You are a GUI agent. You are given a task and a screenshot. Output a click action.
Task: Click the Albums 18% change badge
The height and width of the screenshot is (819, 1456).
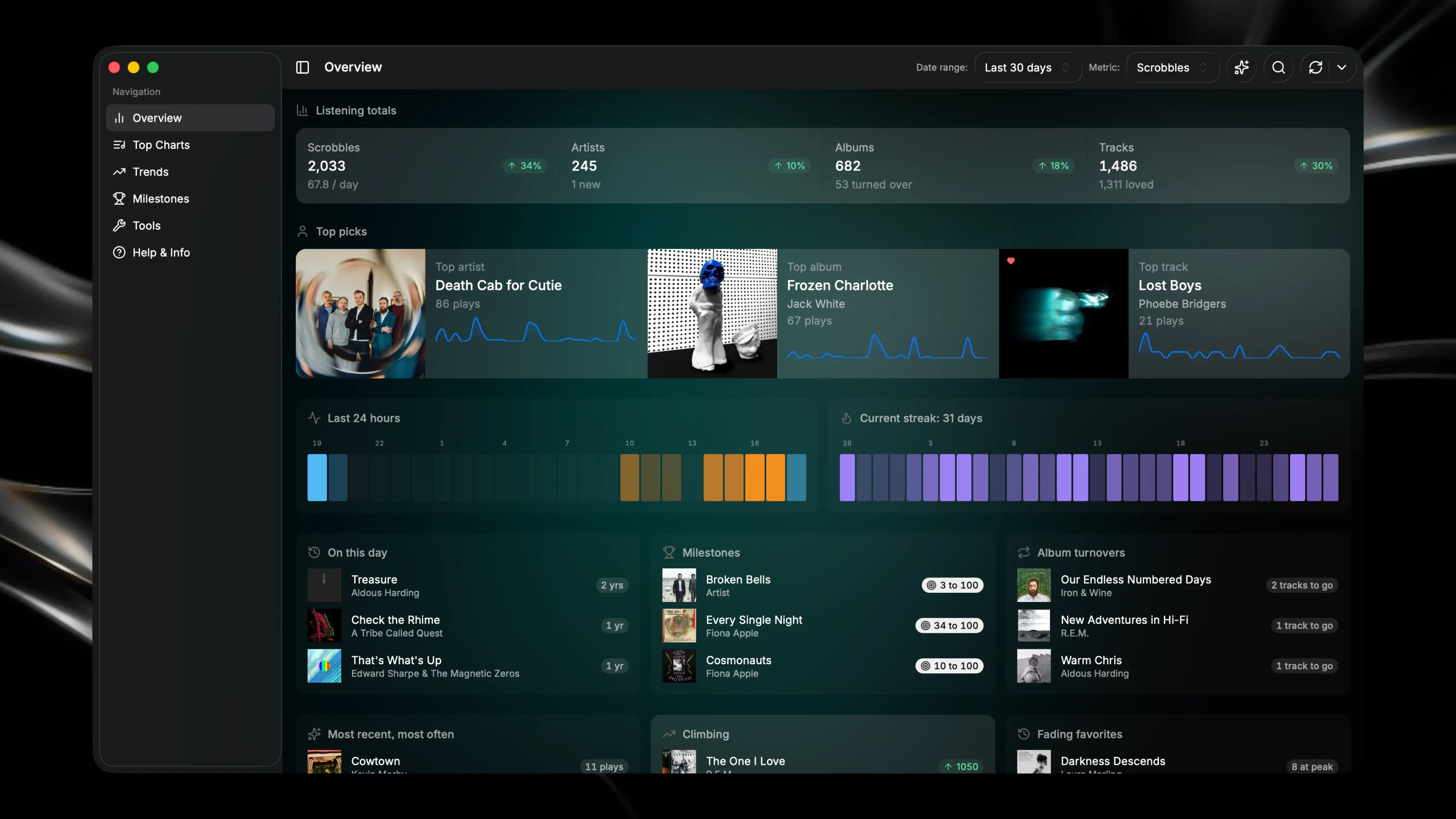[x=1054, y=166]
